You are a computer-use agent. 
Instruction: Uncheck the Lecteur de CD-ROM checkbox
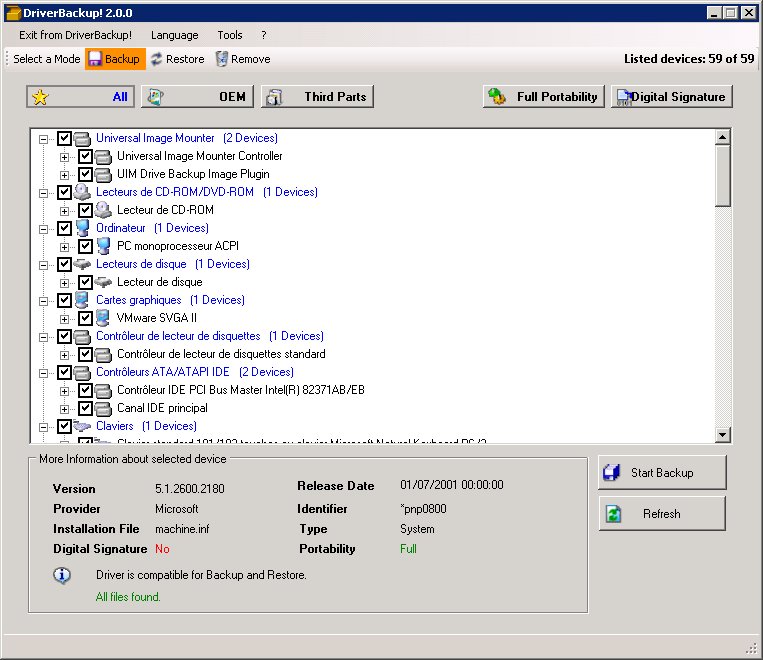click(x=85, y=210)
